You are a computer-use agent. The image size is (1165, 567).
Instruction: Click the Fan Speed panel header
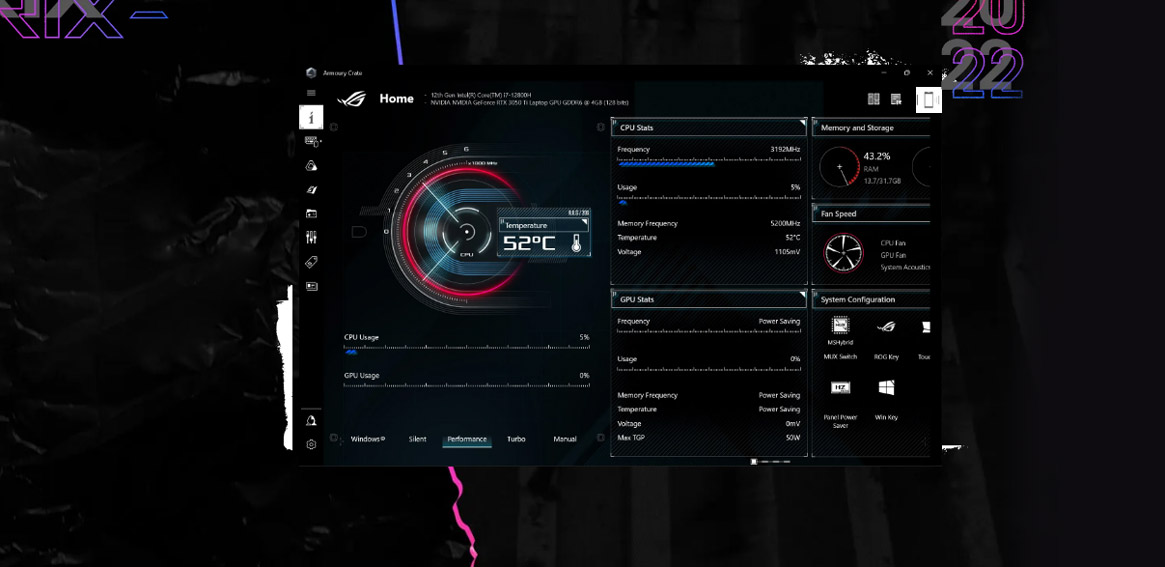coord(871,214)
